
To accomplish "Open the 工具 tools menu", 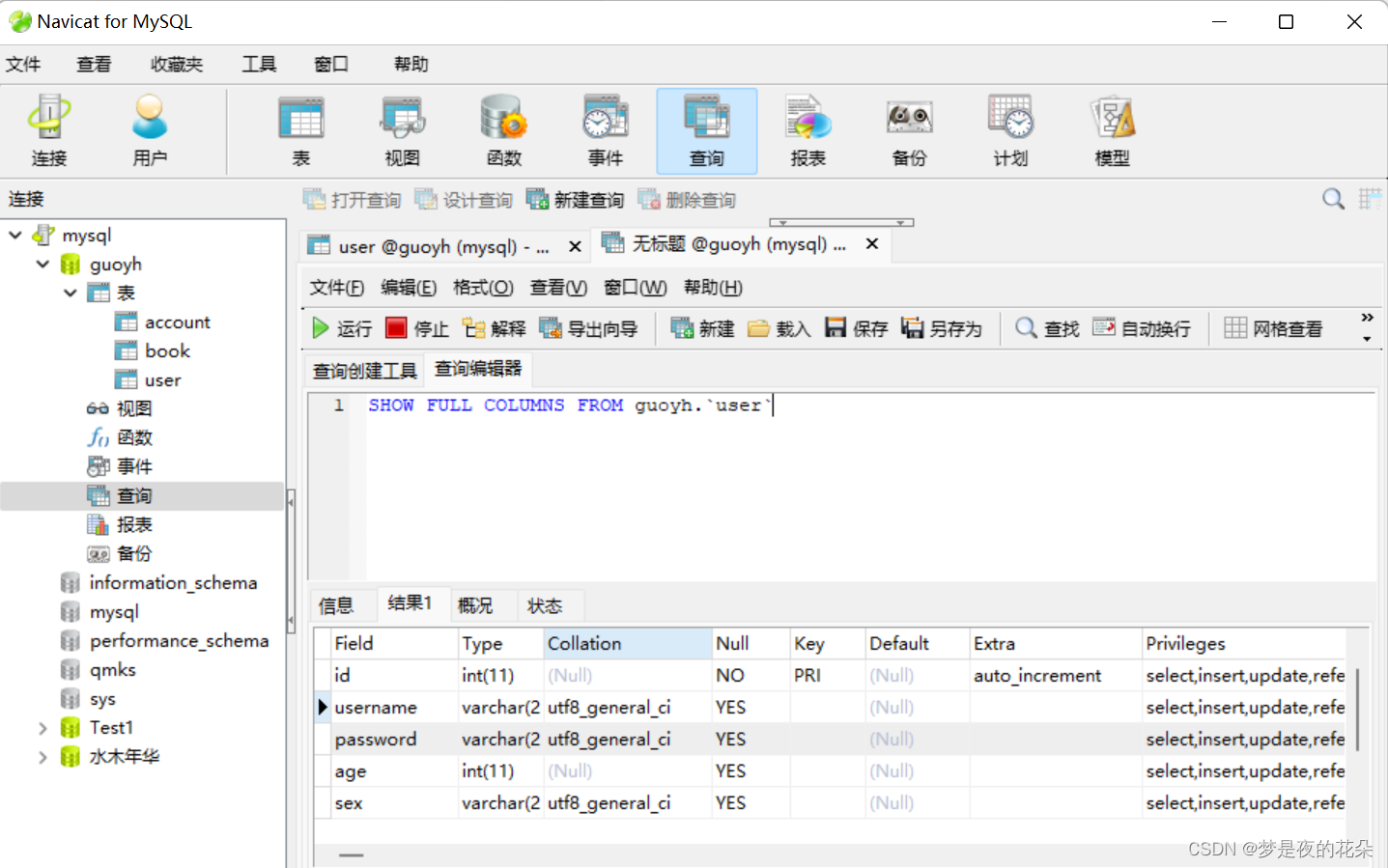I will (259, 65).
